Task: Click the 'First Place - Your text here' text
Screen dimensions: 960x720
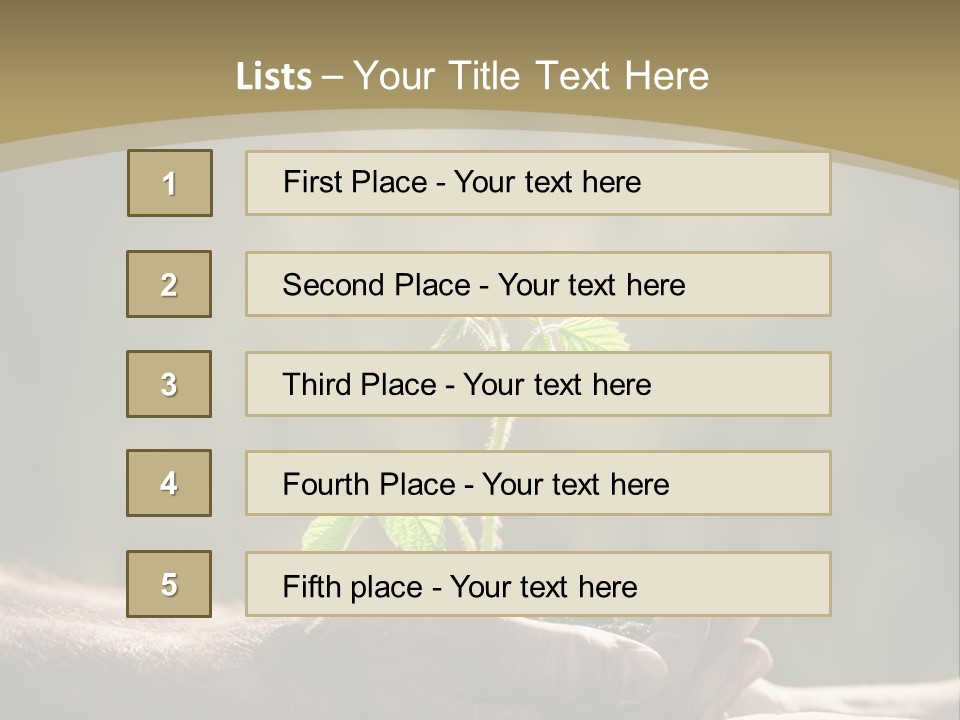Action: 462,182
